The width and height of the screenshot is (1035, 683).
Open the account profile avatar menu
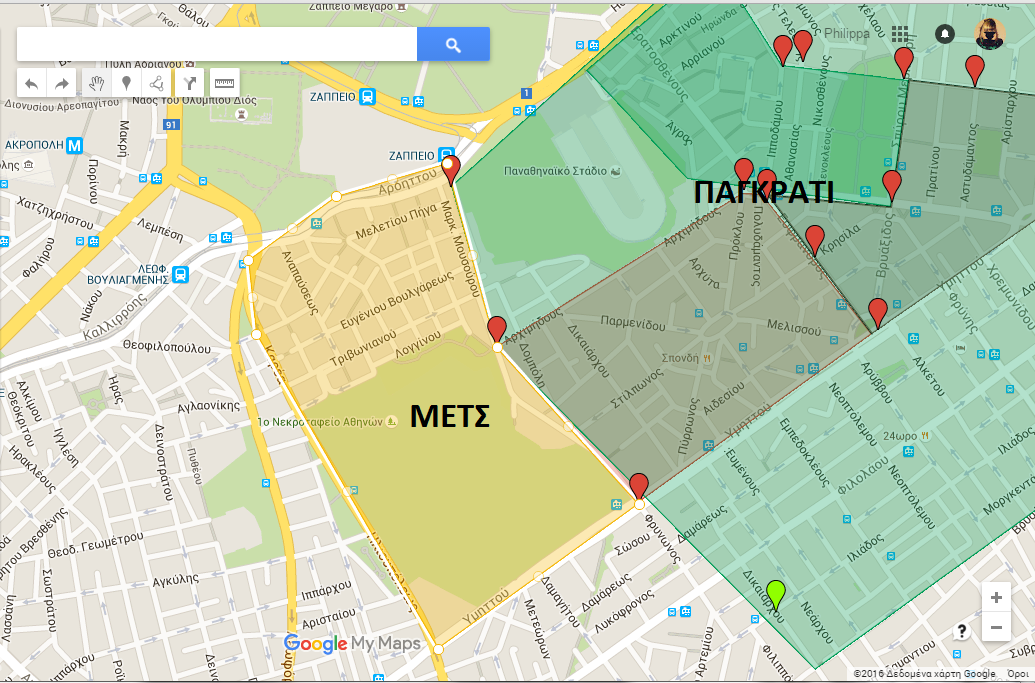(989, 34)
